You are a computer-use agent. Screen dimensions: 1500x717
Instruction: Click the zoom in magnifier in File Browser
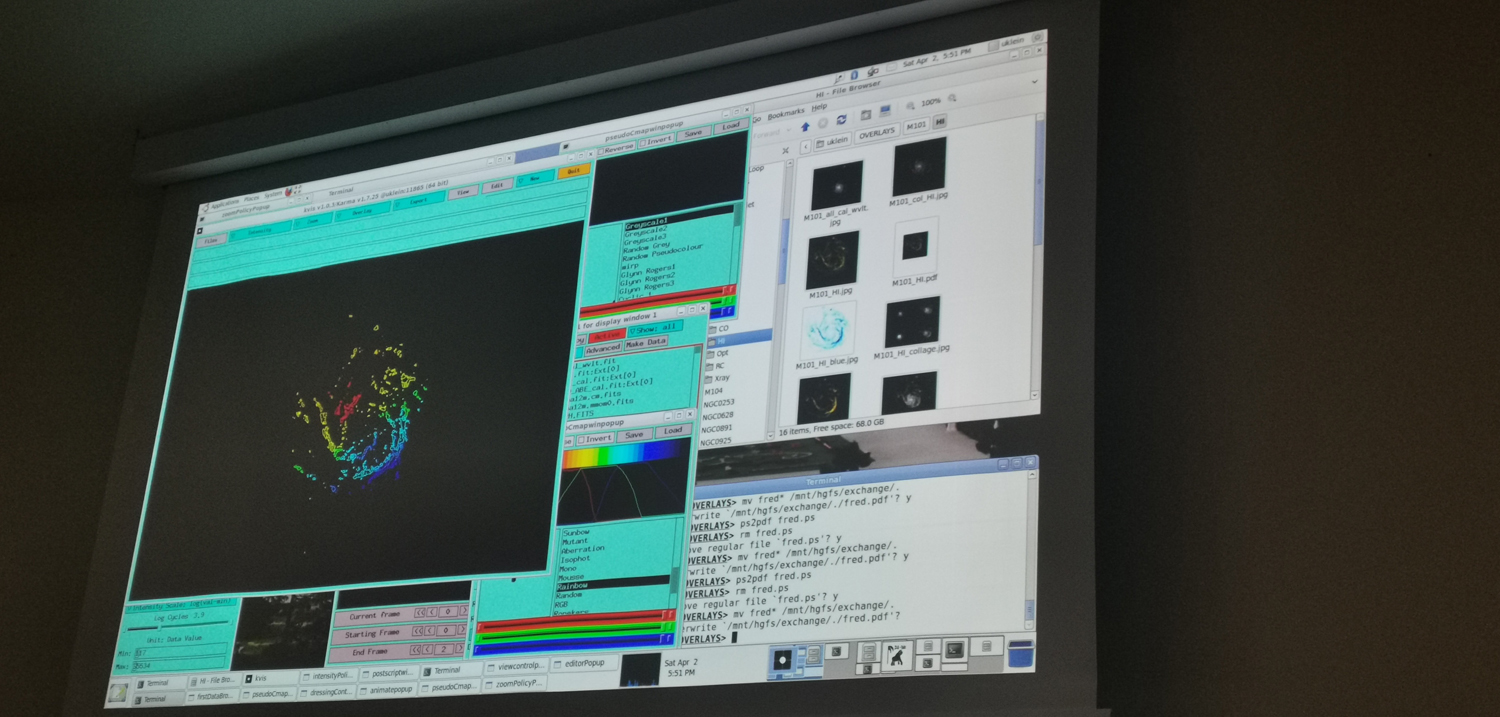(952, 98)
